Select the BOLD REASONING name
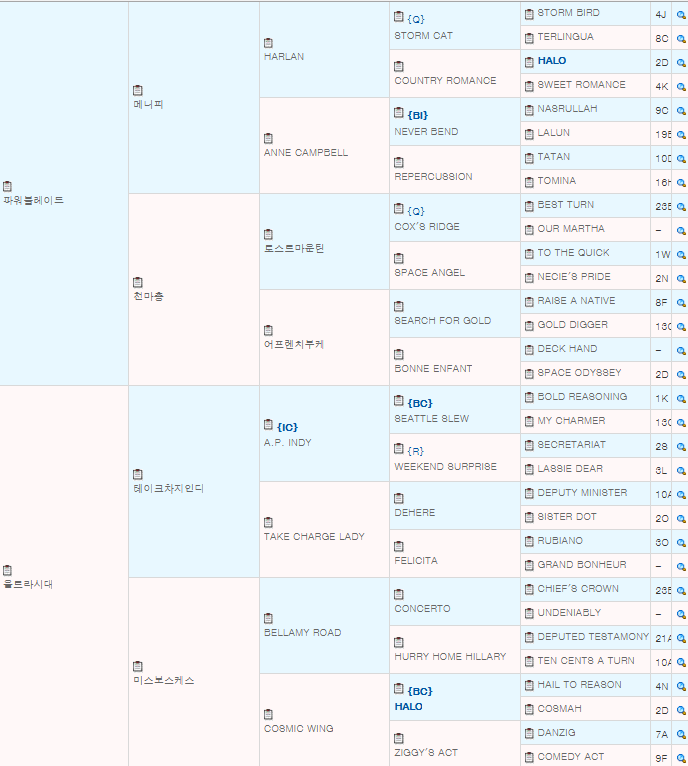The image size is (688, 766). coord(582,397)
